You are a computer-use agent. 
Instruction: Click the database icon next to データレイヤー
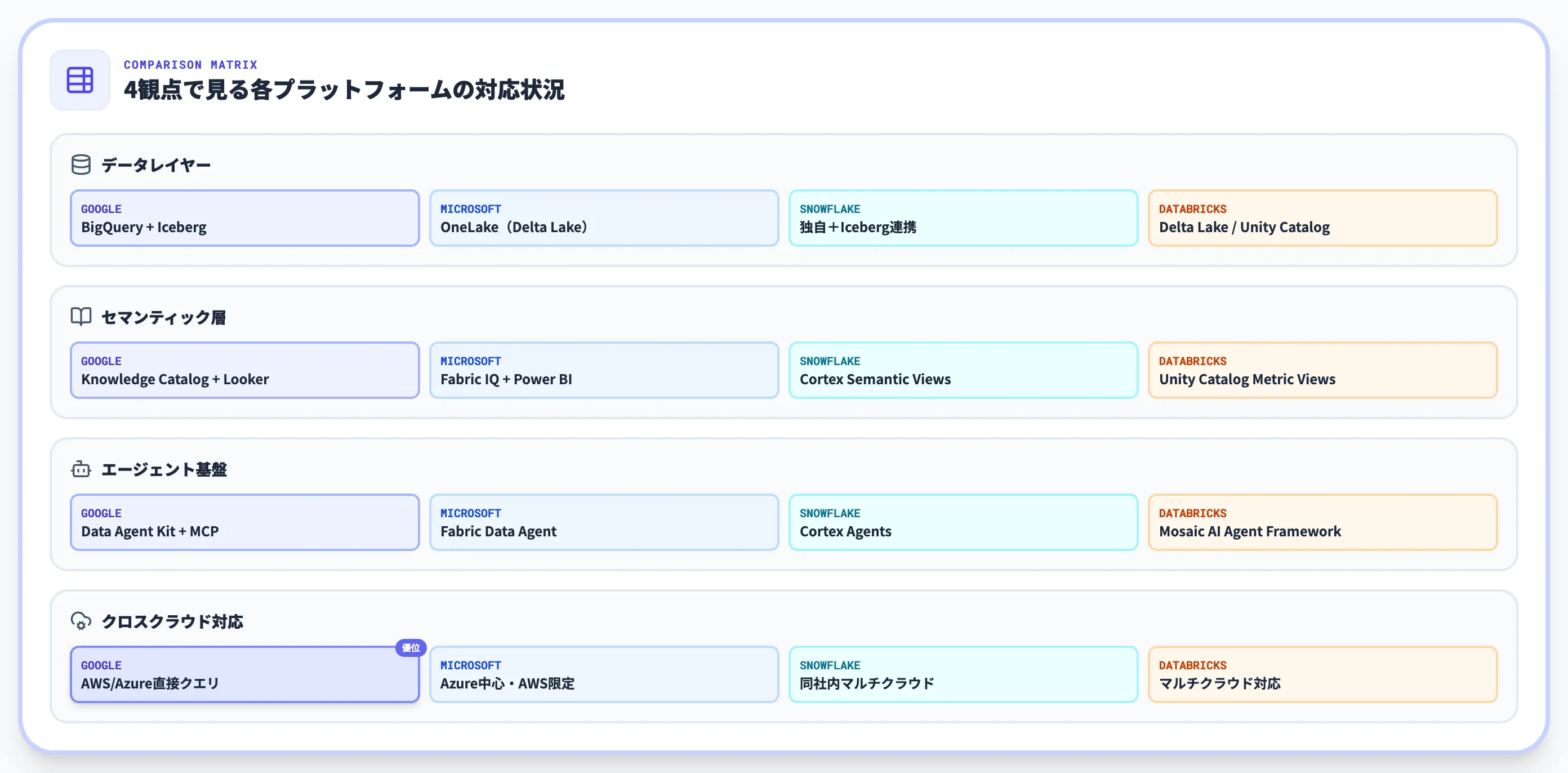point(81,164)
